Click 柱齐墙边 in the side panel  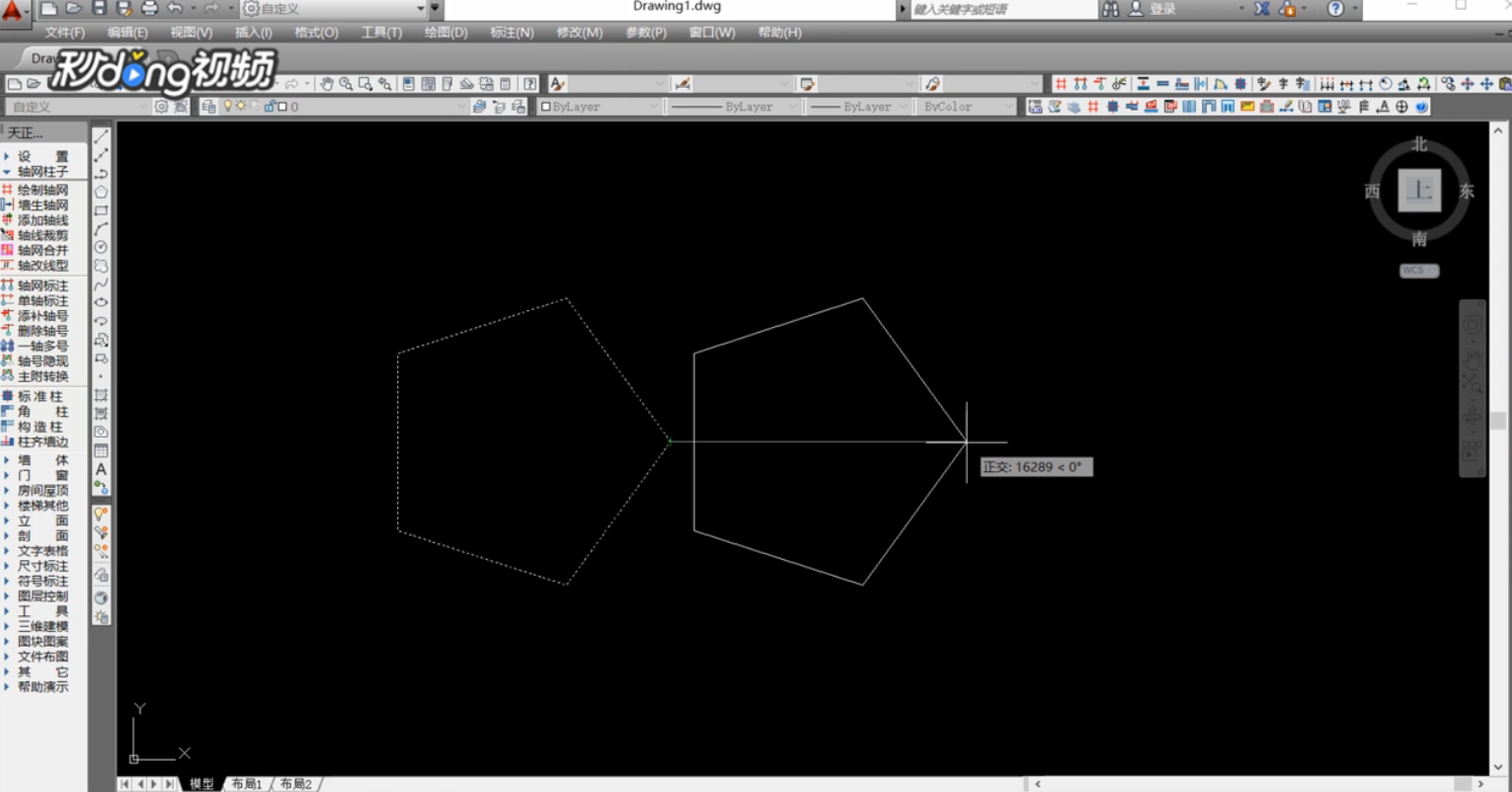click(x=42, y=441)
